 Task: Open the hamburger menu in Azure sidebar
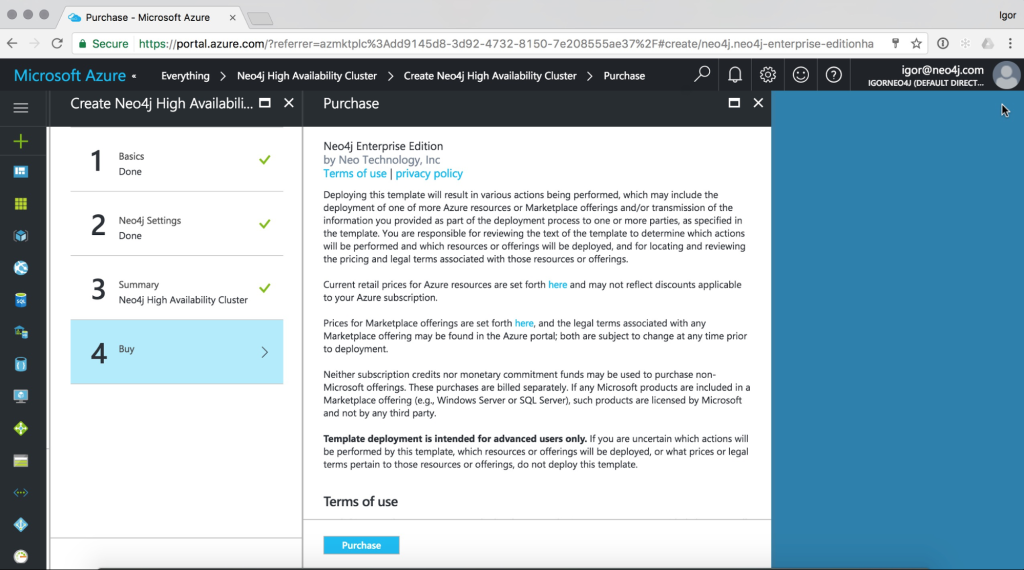coord(21,108)
